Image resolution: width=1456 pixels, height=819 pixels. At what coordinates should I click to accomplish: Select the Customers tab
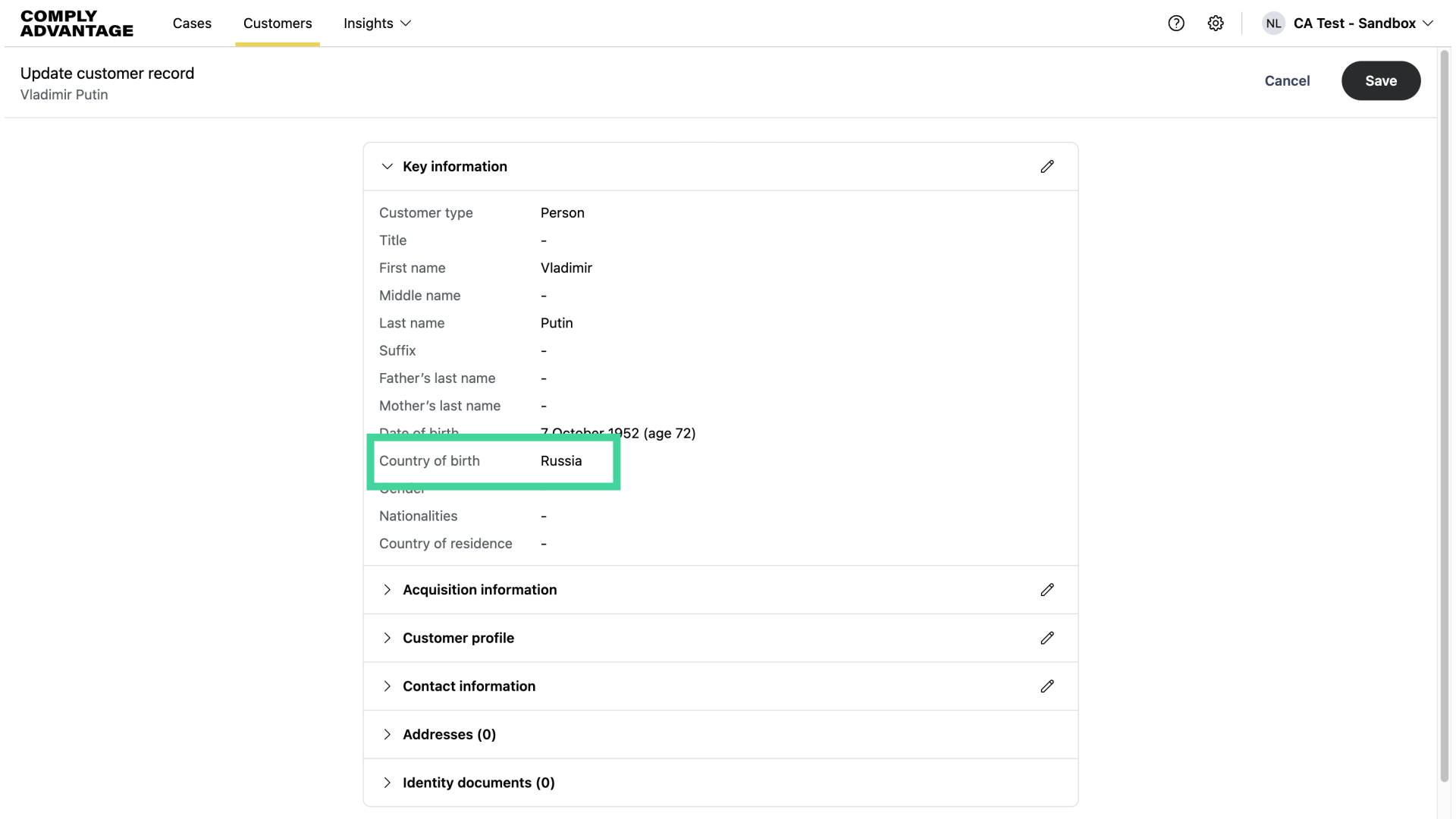coord(278,24)
